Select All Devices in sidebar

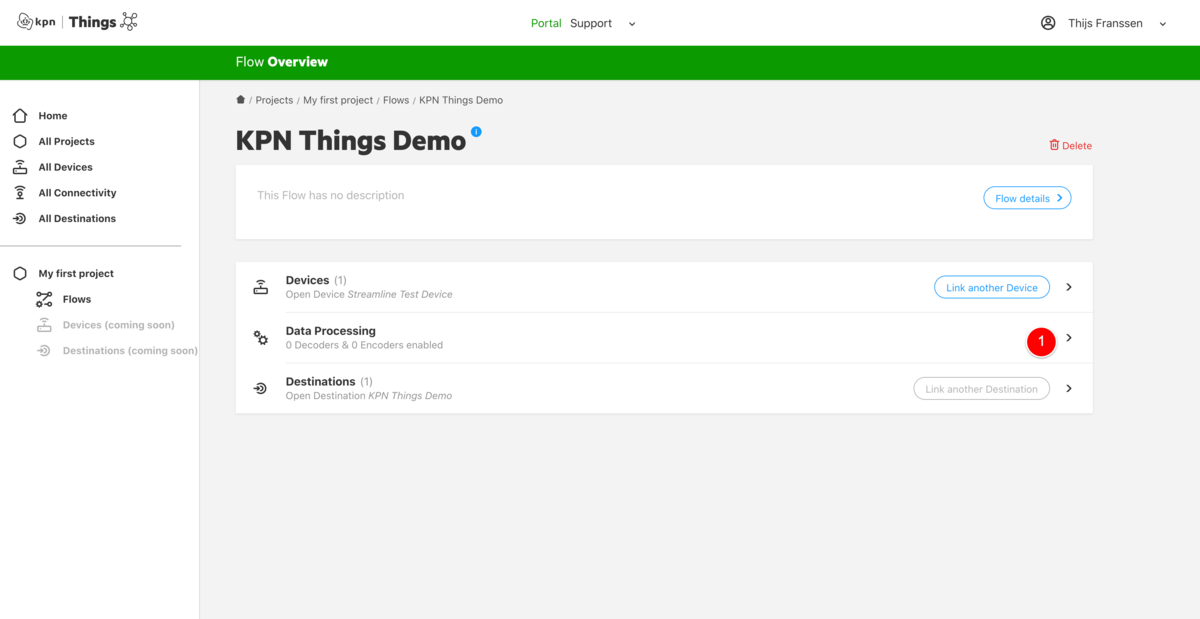click(x=66, y=167)
